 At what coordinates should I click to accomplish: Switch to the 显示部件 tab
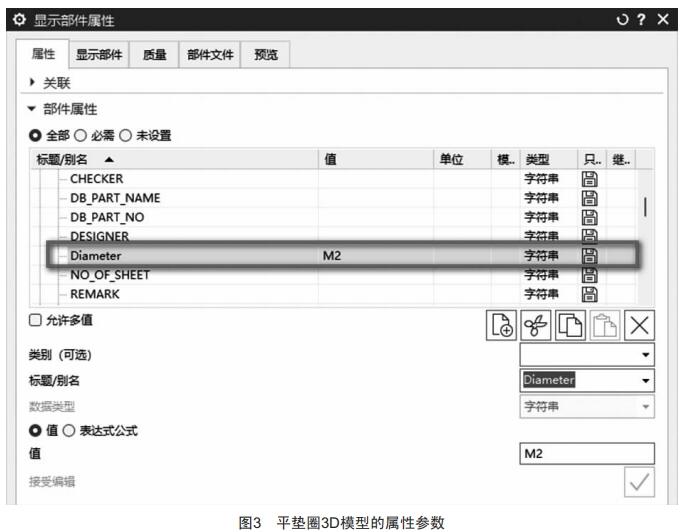[99, 55]
